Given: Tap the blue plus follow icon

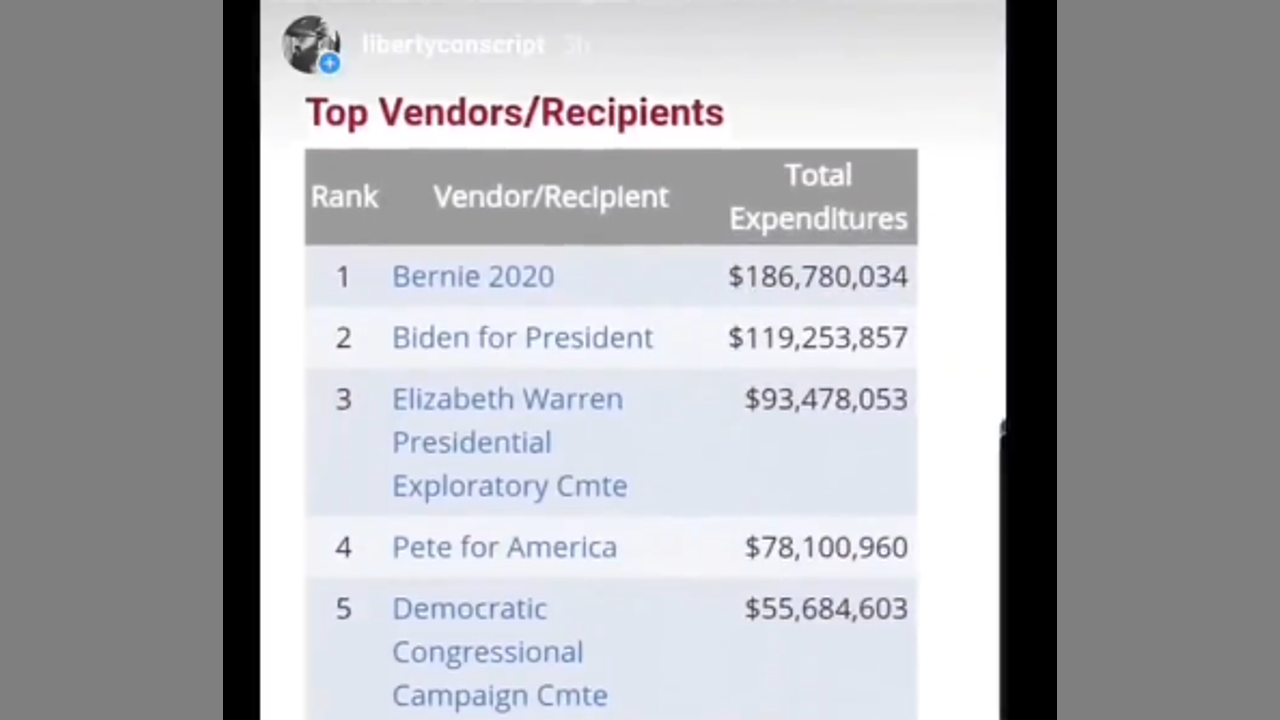Looking at the screenshot, I should coord(329,64).
